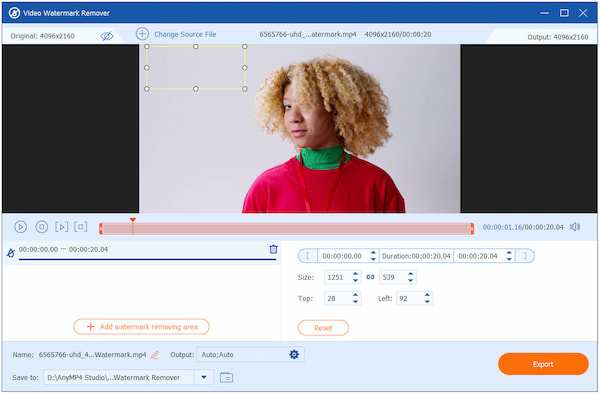Decrease width size with down arrow
The width and height of the screenshot is (600, 394).
pyautogui.click(x=355, y=281)
